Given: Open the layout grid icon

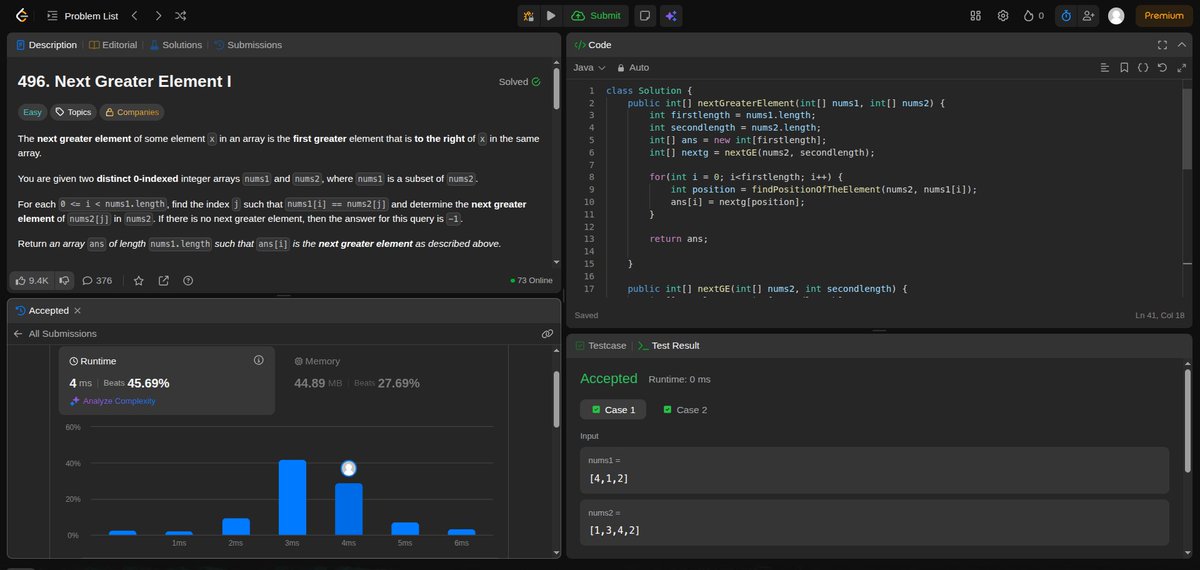Looking at the screenshot, I should pos(976,15).
